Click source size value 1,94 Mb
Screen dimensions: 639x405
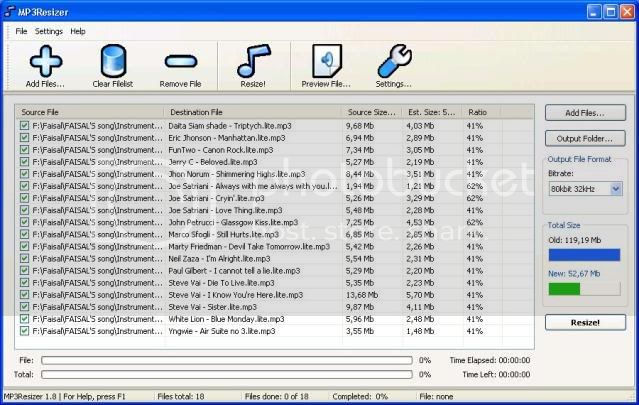(359, 186)
